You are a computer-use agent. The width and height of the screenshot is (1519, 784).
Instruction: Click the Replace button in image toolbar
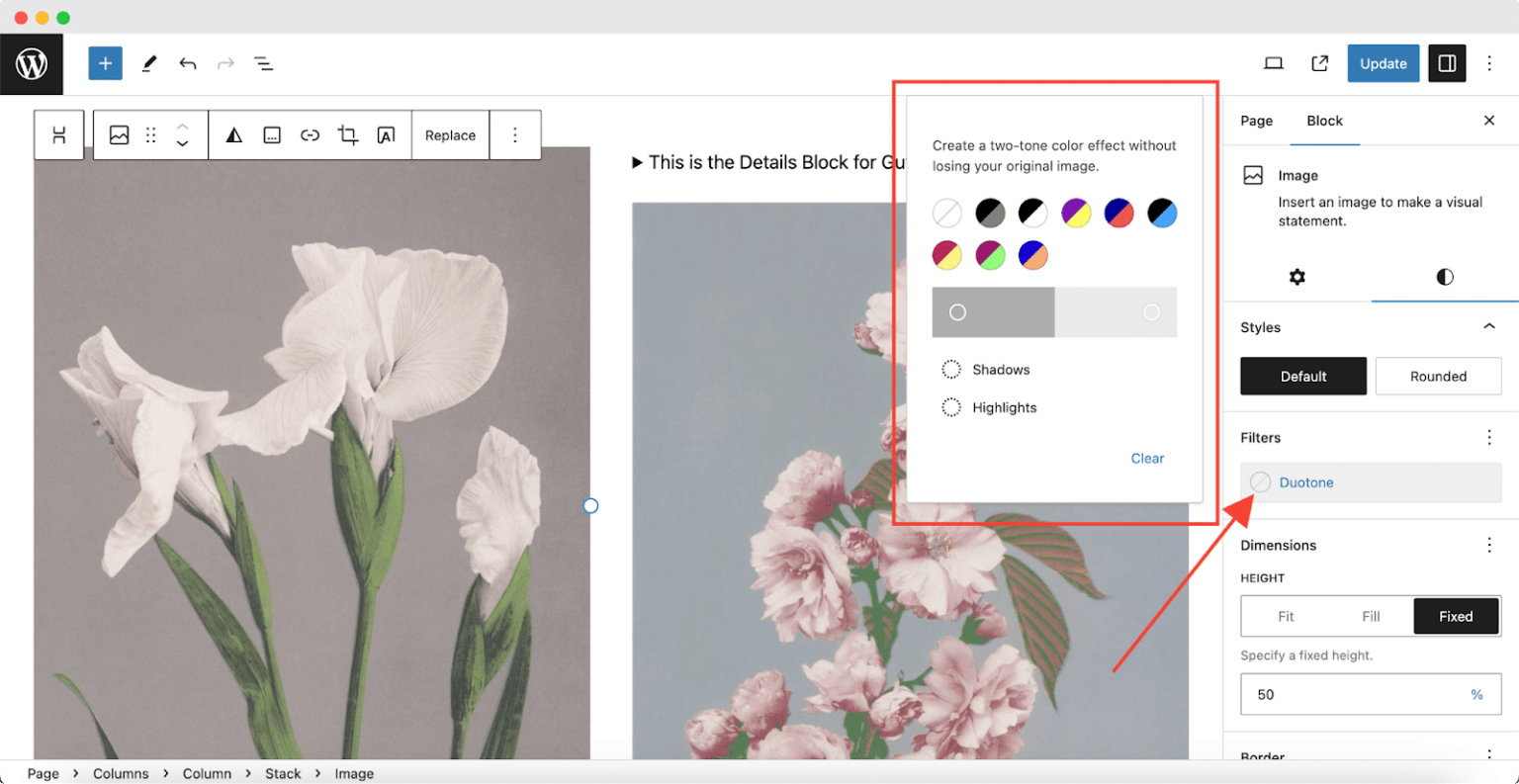tap(450, 134)
